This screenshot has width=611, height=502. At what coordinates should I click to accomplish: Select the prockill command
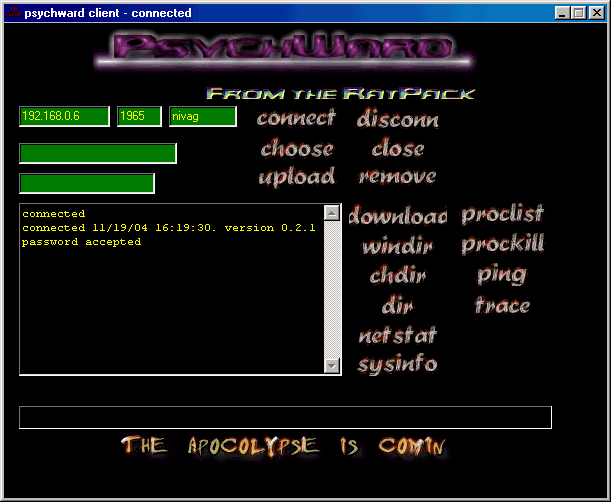(x=502, y=246)
